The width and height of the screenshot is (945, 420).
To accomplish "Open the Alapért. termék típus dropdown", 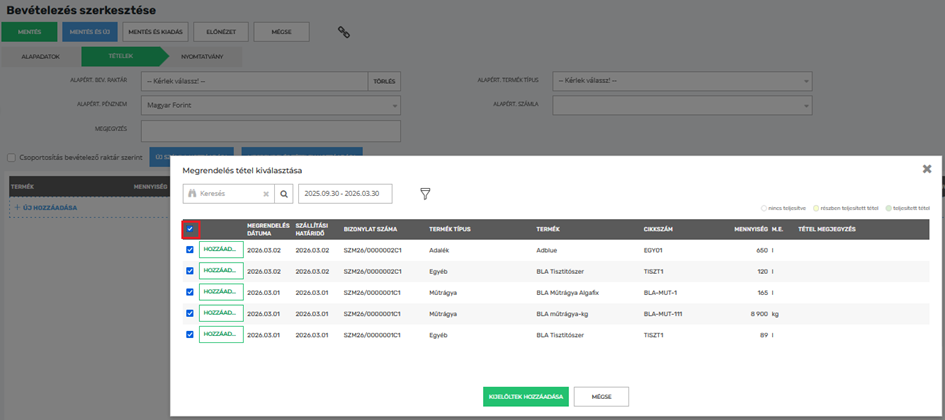I will click(682, 81).
